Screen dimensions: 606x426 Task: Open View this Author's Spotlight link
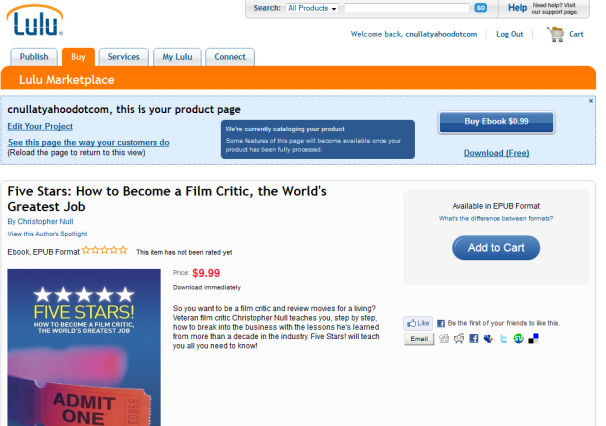coord(47,234)
